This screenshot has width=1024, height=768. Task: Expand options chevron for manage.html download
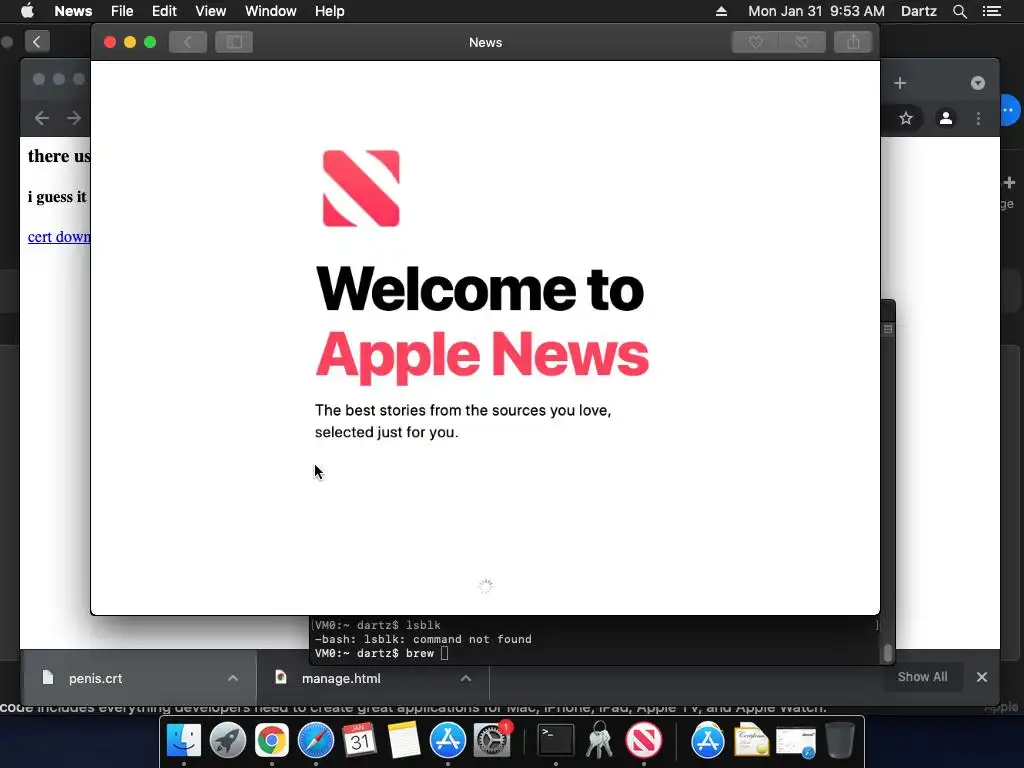[466, 678]
